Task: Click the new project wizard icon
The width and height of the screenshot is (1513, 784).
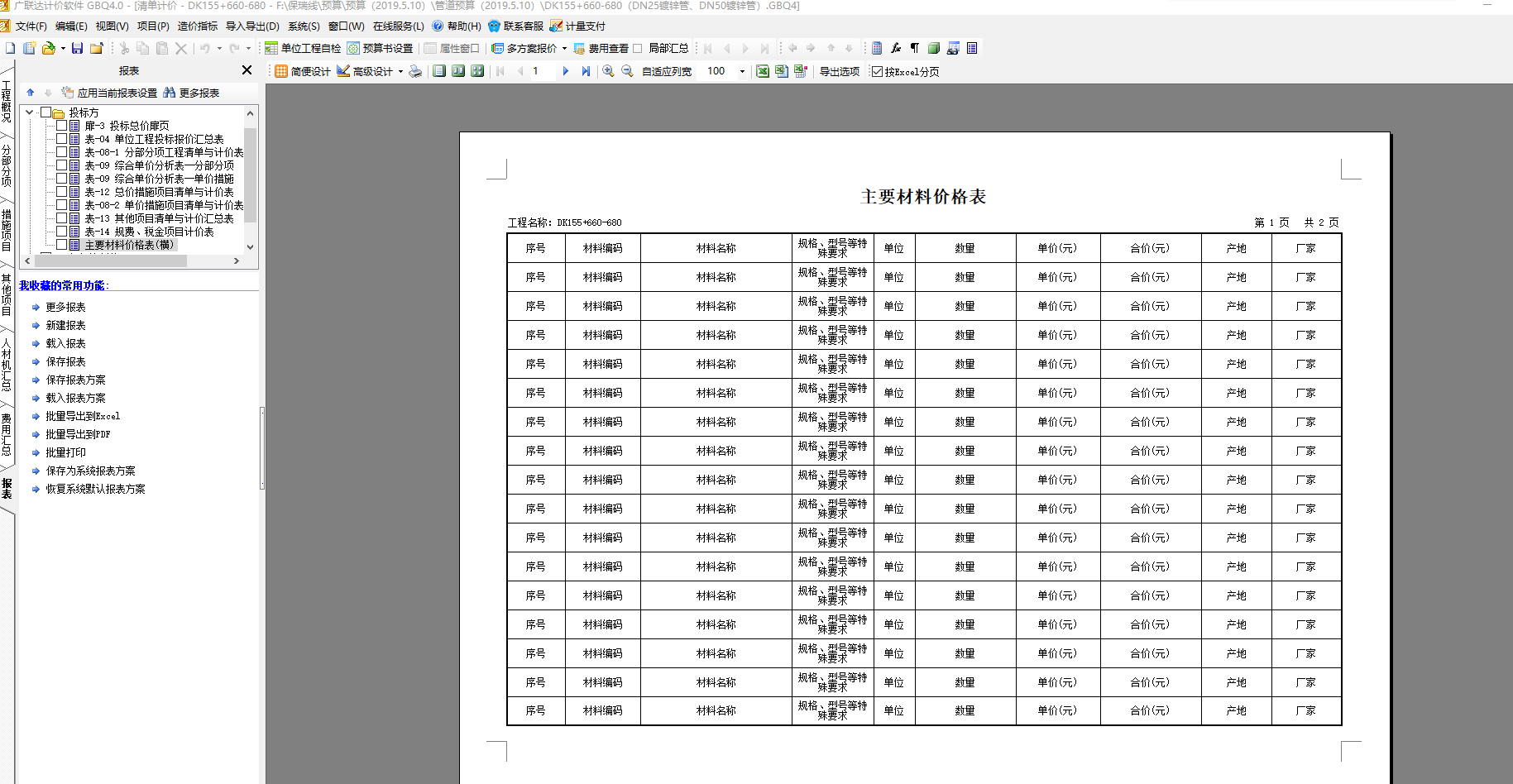Action: (29, 48)
